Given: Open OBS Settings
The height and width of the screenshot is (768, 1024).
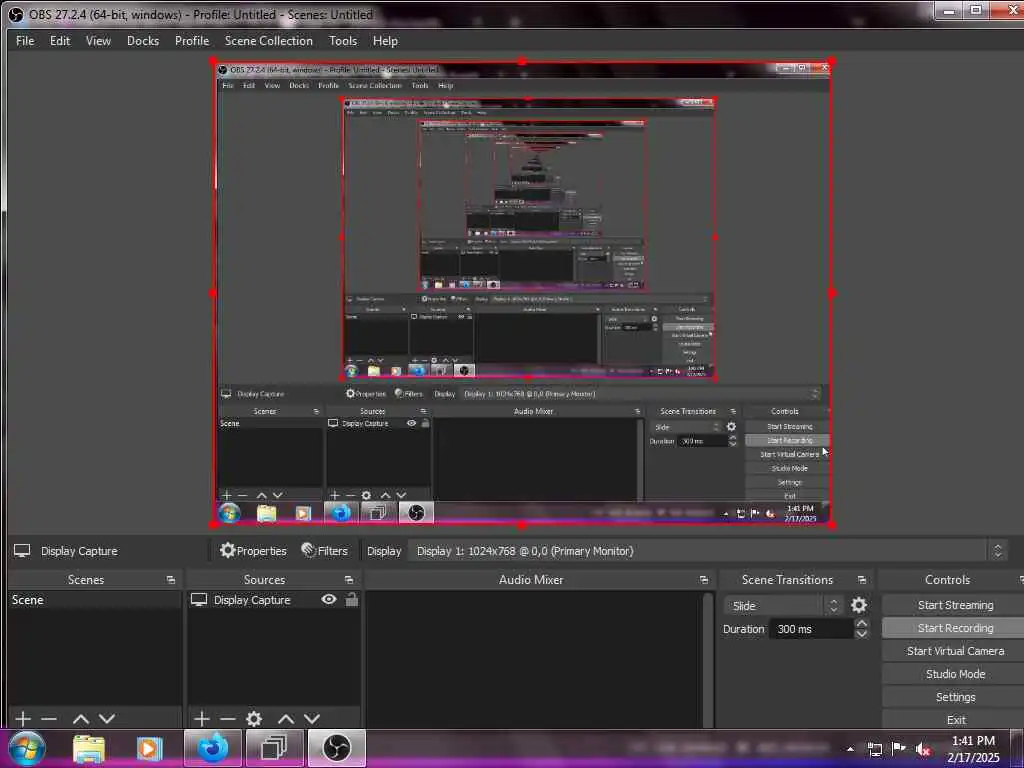Looking at the screenshot, I should pos(955,696).
